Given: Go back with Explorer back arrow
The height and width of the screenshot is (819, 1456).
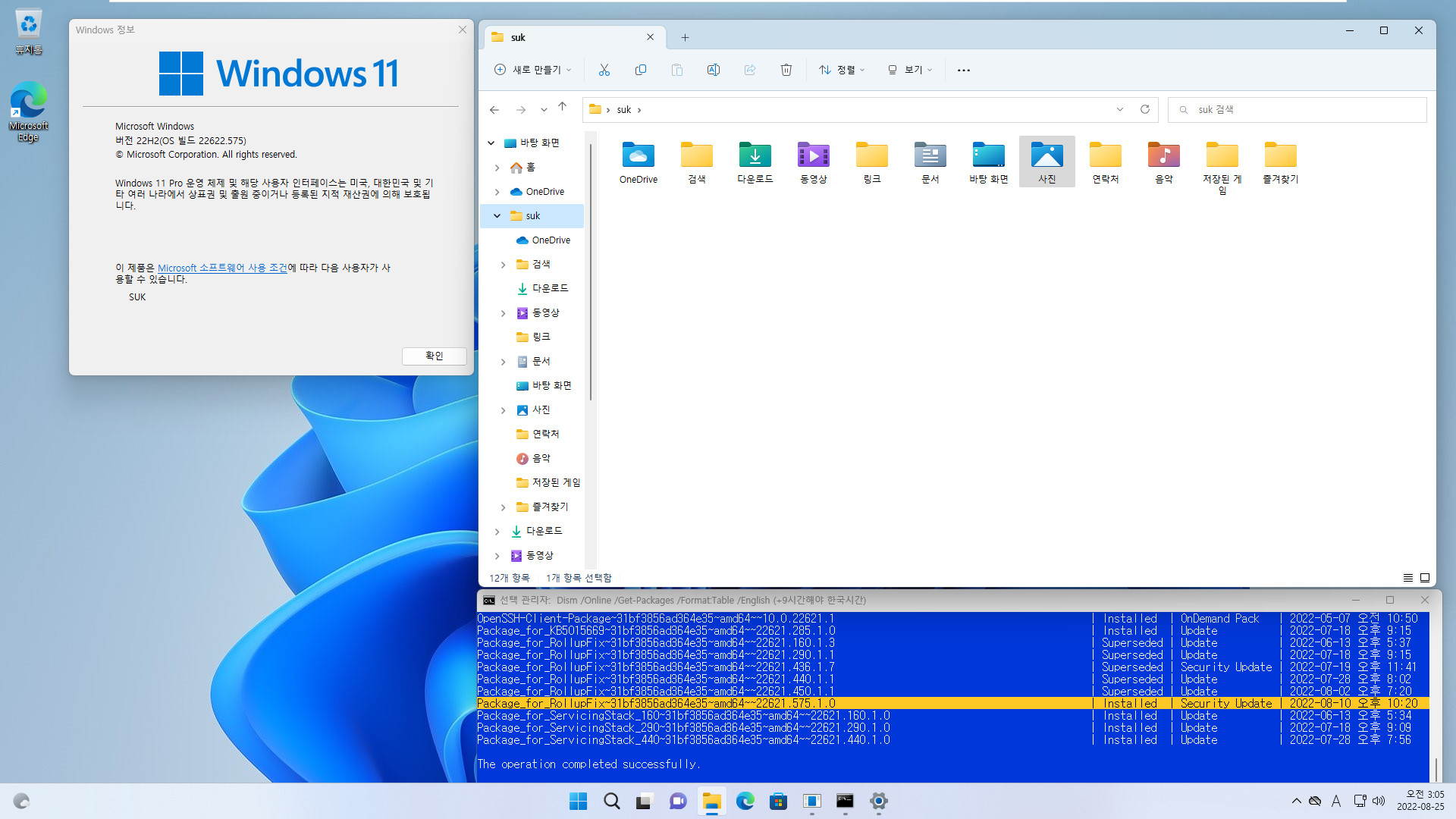Looking at the screenshot, I should [x=494, y=110].
